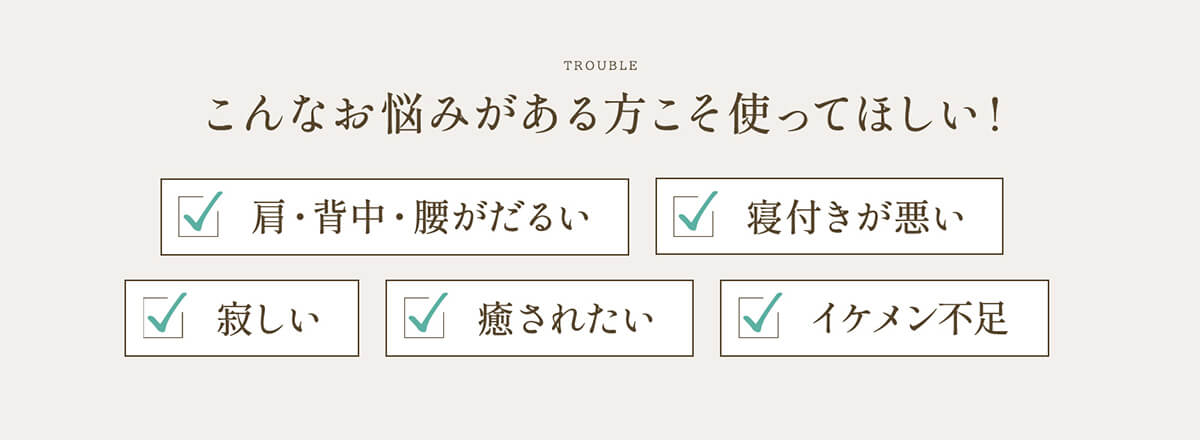Select the 寝付きが悪い label text
Image resolution: width=1200 pixels, height=440 pixels.
(x=856, y=218)
